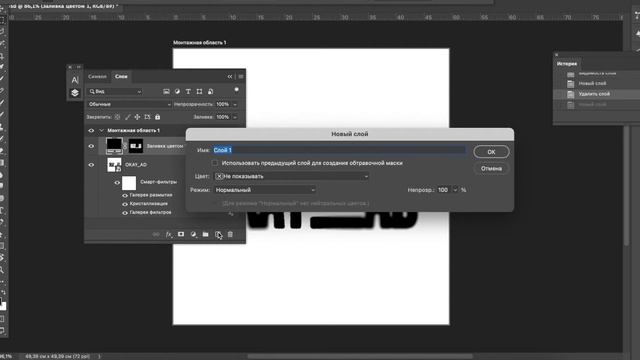This screenshot has height=360, width=640.
Task: Hide Заливка цветом layer eye
Action: tap(91, 146)
